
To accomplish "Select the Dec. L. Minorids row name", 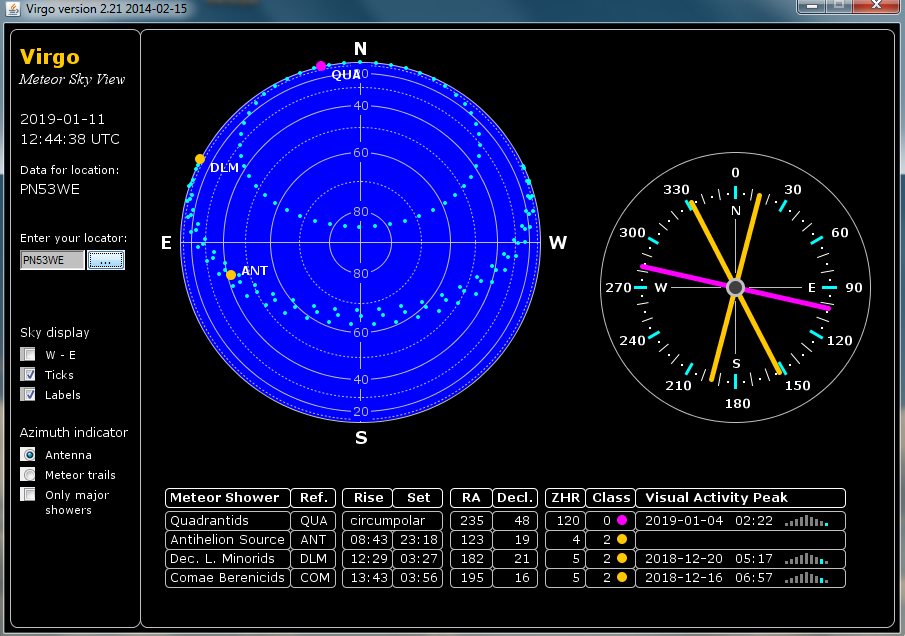I will pos(227,559).
